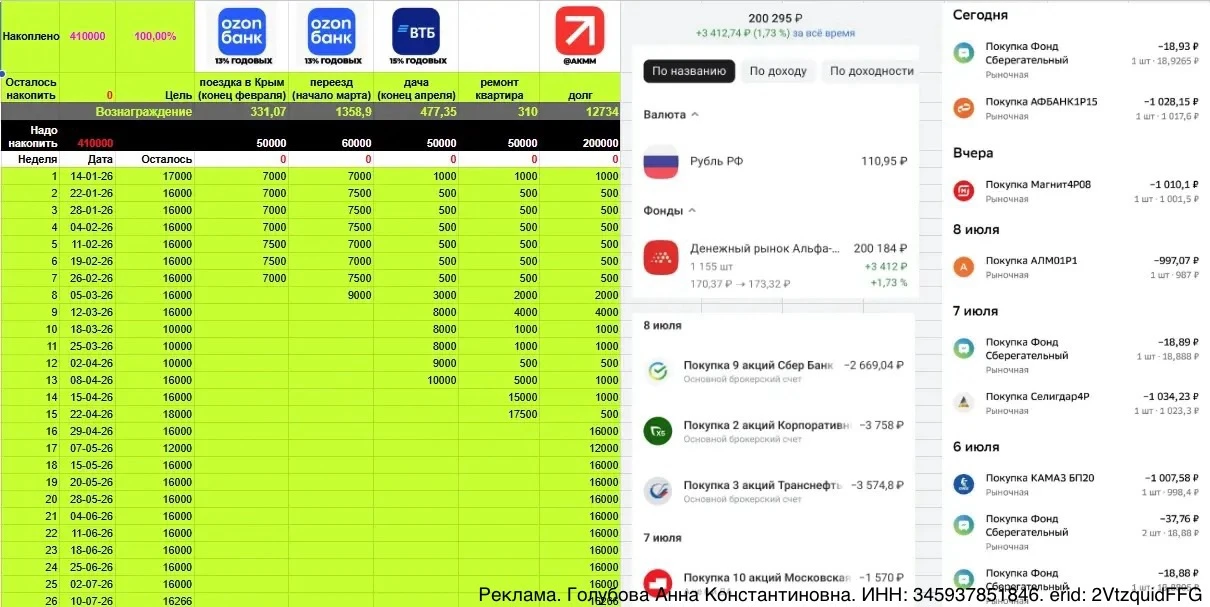Select the Накоплено 410000 cell
Screen dimensions: 1210x607
(x=88, y=37)
